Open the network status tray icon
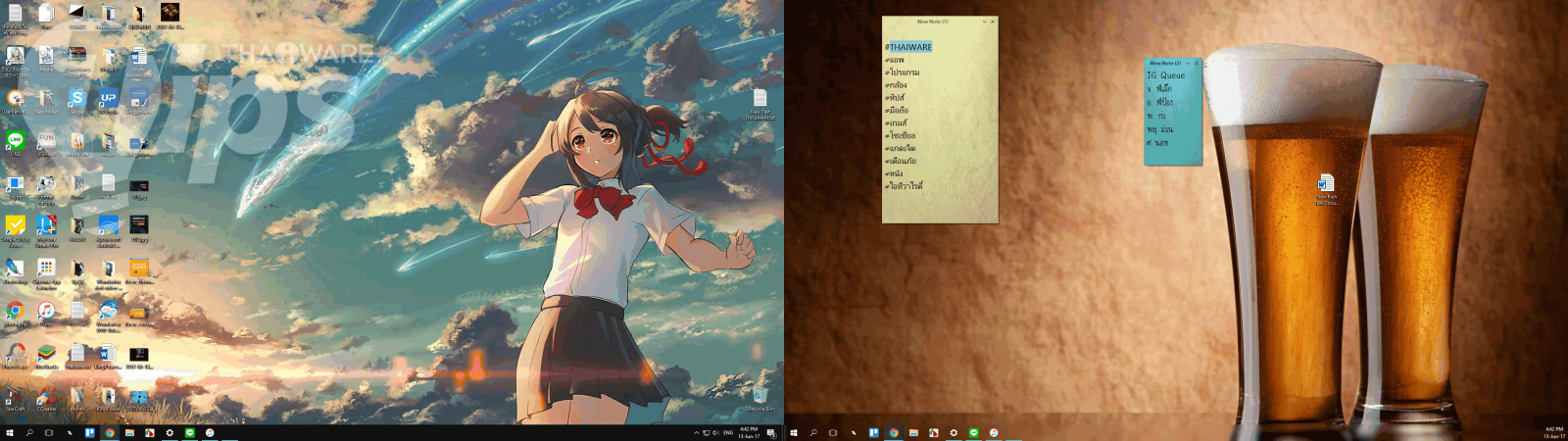 (x=706, y=433)
